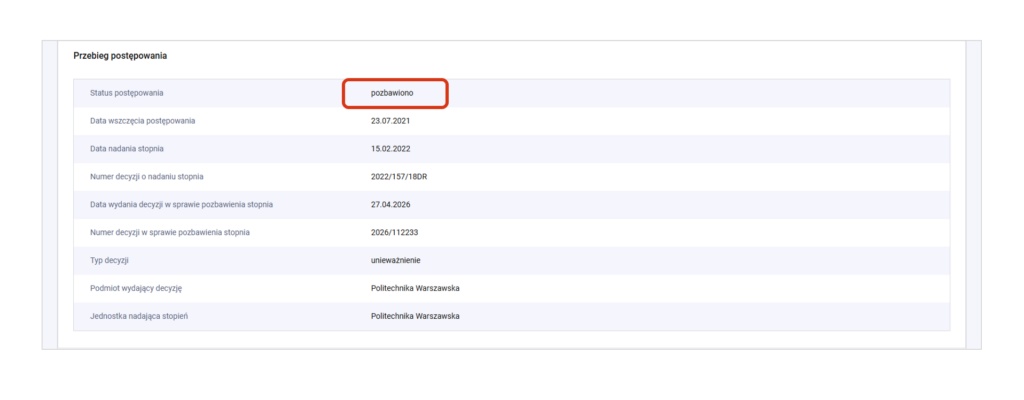The image size is (1024, 400).
Task: Click the 'Data wszczęcia postępowania' label
Action: tap(142, 121)
